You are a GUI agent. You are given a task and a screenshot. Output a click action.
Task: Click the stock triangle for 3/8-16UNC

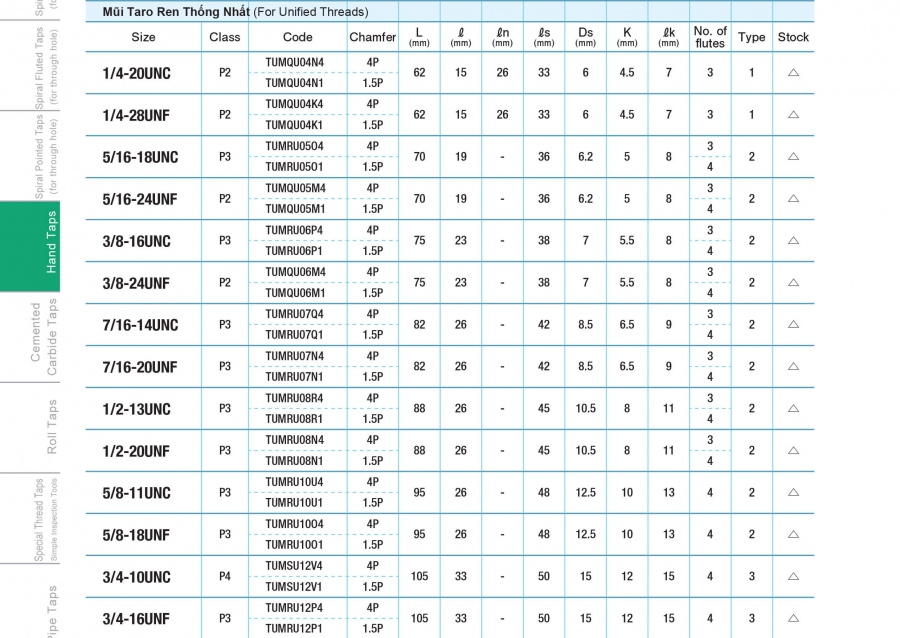(x=793, y=240)
